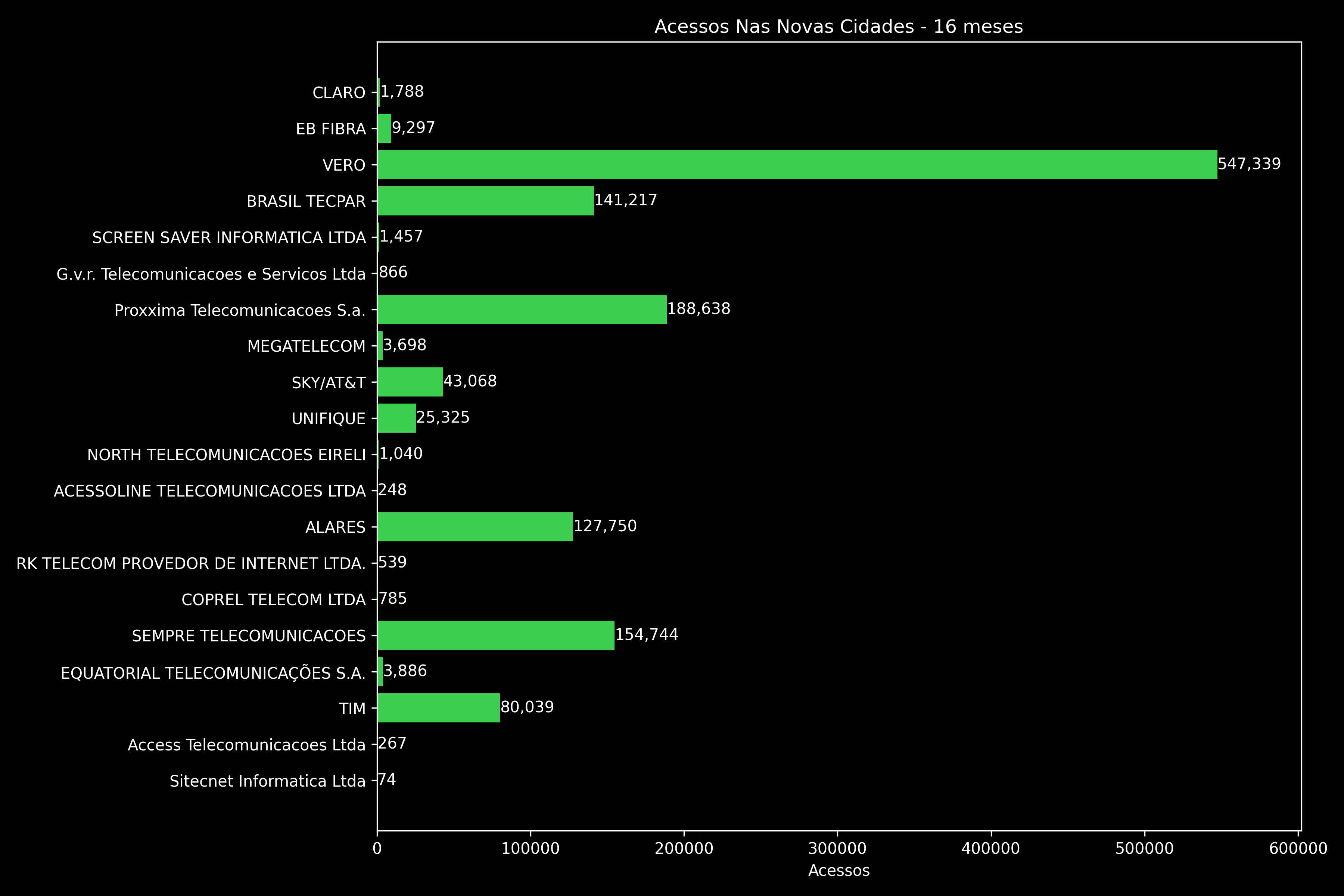Viewport: 1344px width, 896px height.
Task: Click the UNIFIQUE bar
Action: coord(396,418)
